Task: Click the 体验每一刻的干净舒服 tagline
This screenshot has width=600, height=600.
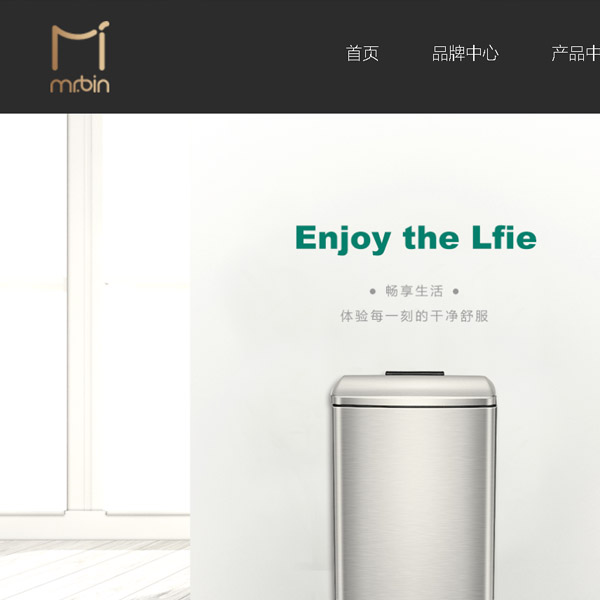Action: (414, 316)
